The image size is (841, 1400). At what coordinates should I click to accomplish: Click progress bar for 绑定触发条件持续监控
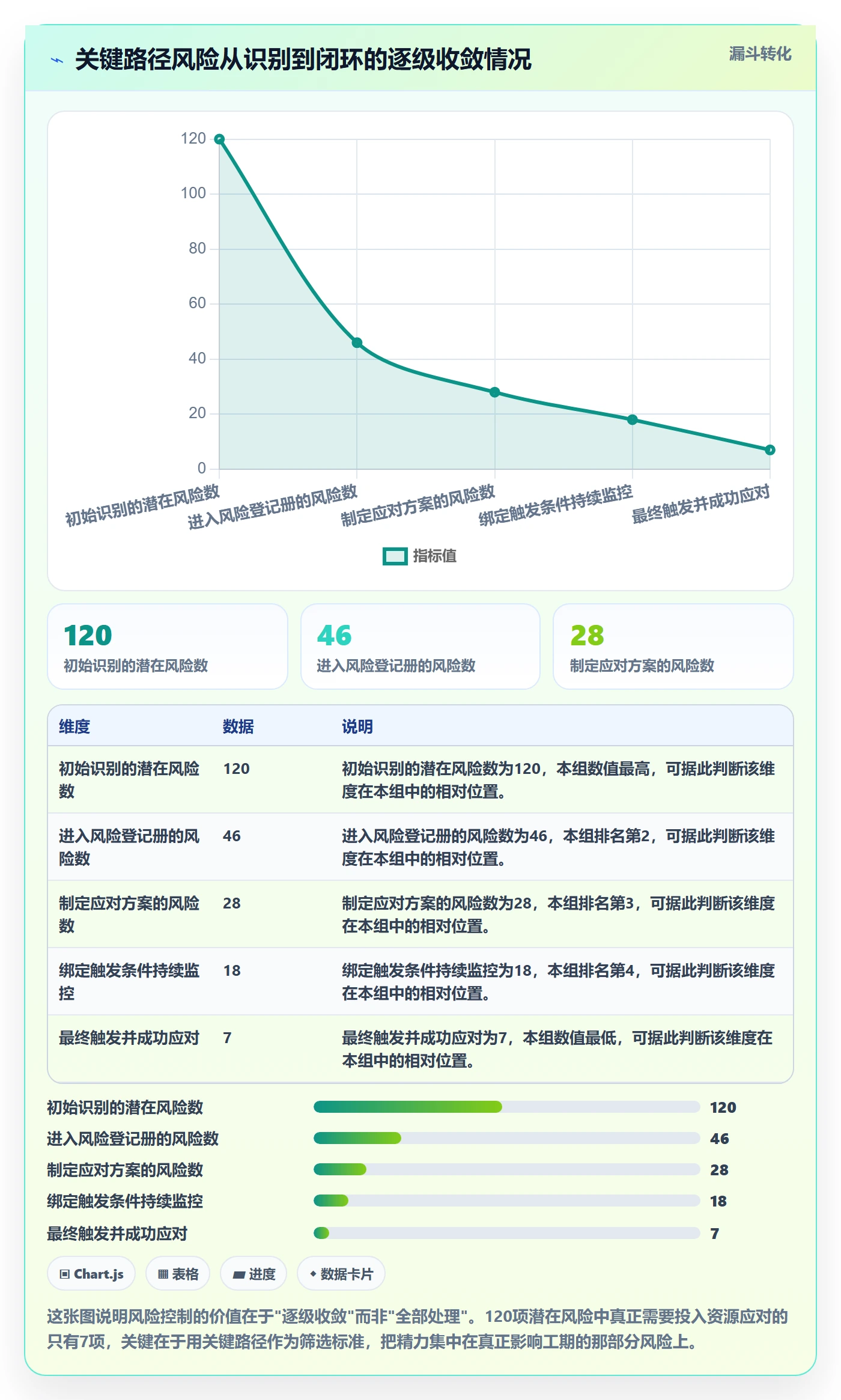pos(507,1201)
